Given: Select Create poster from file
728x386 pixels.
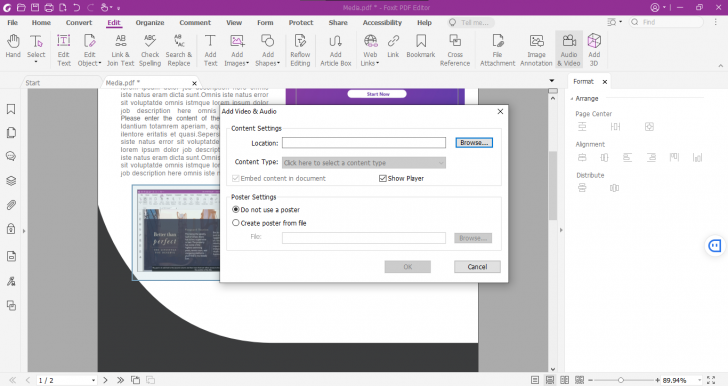Looking at the screenshot, I should click(x=235, y=223).
